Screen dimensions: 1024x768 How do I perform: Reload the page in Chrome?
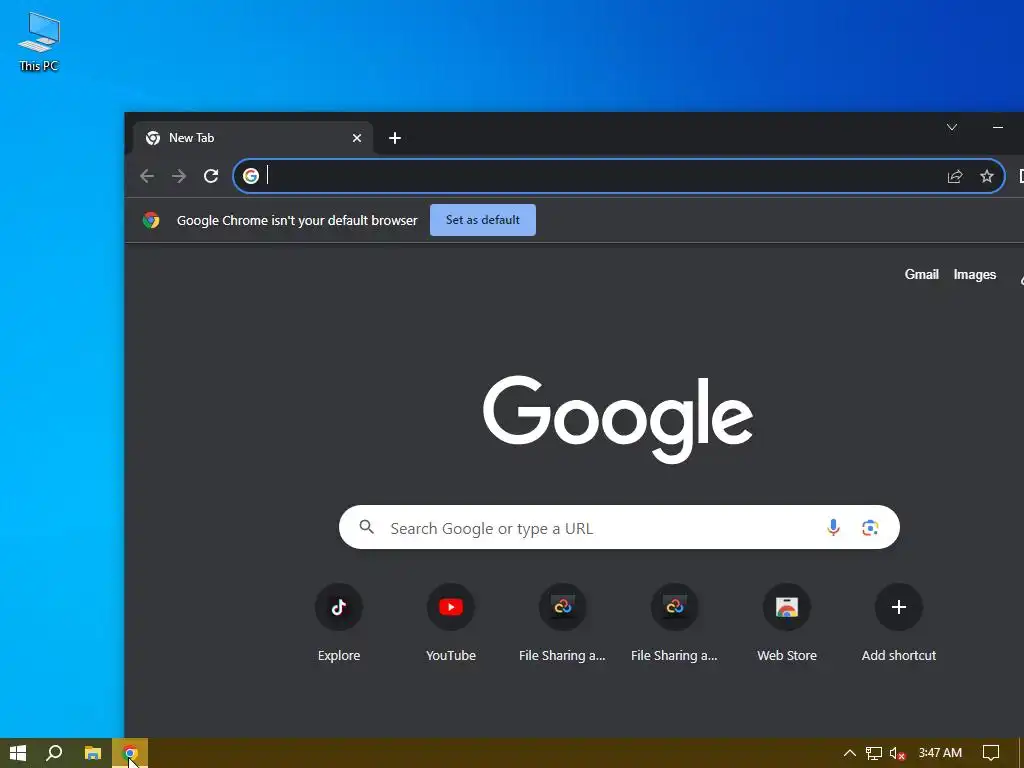click(211, 176)
